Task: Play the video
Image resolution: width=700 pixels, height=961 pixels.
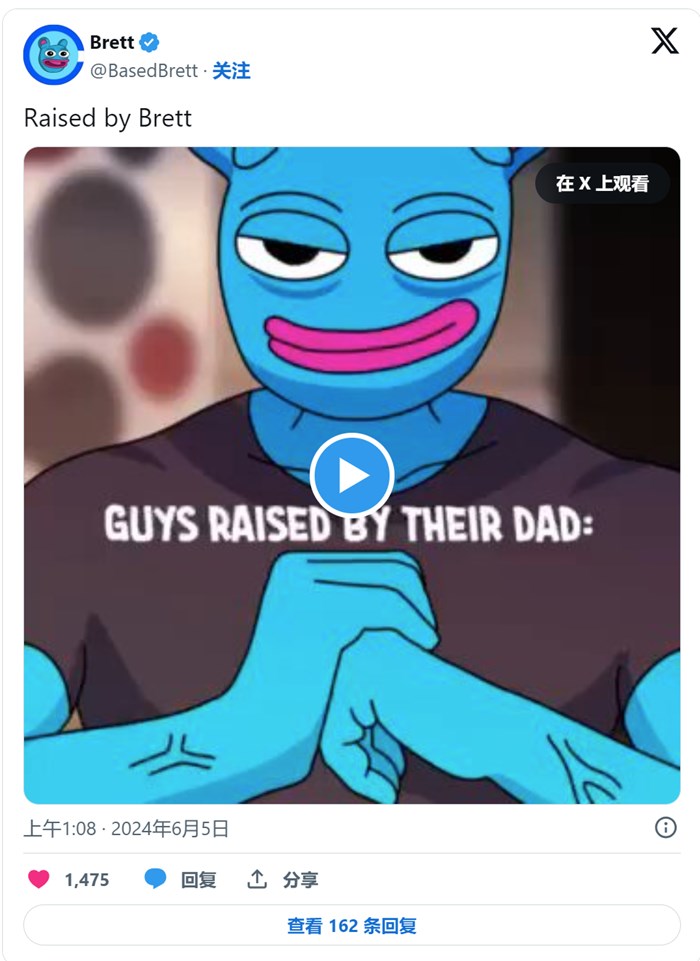Action: coord(352,475)
